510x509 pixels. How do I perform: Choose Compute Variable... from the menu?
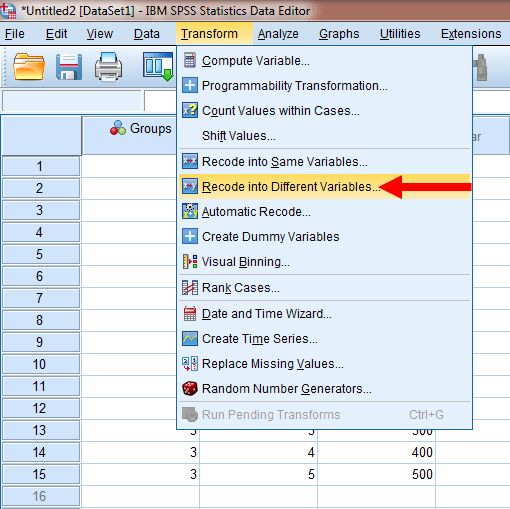coord(324,60)
